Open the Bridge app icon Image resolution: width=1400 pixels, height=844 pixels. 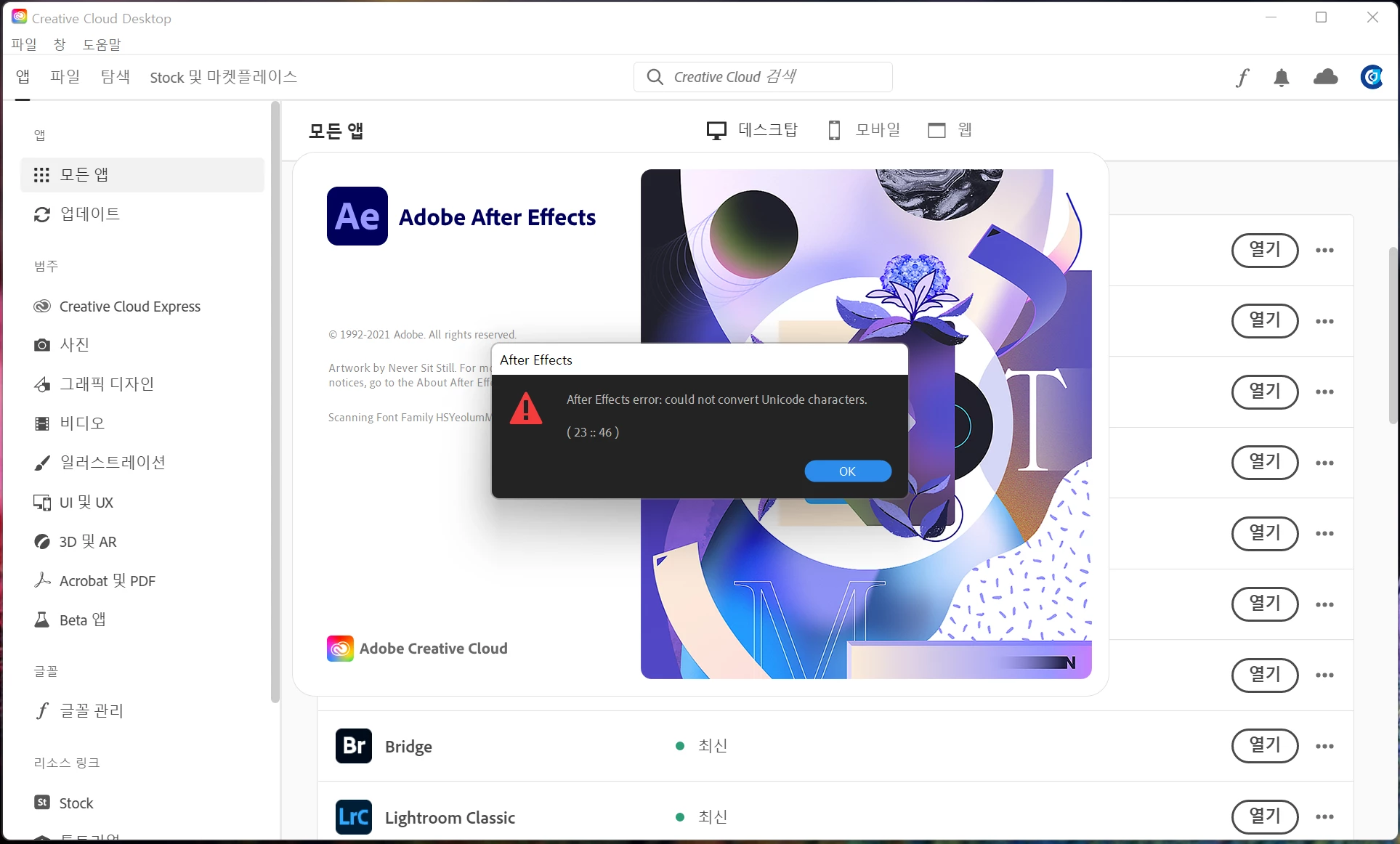coord(354,746)
